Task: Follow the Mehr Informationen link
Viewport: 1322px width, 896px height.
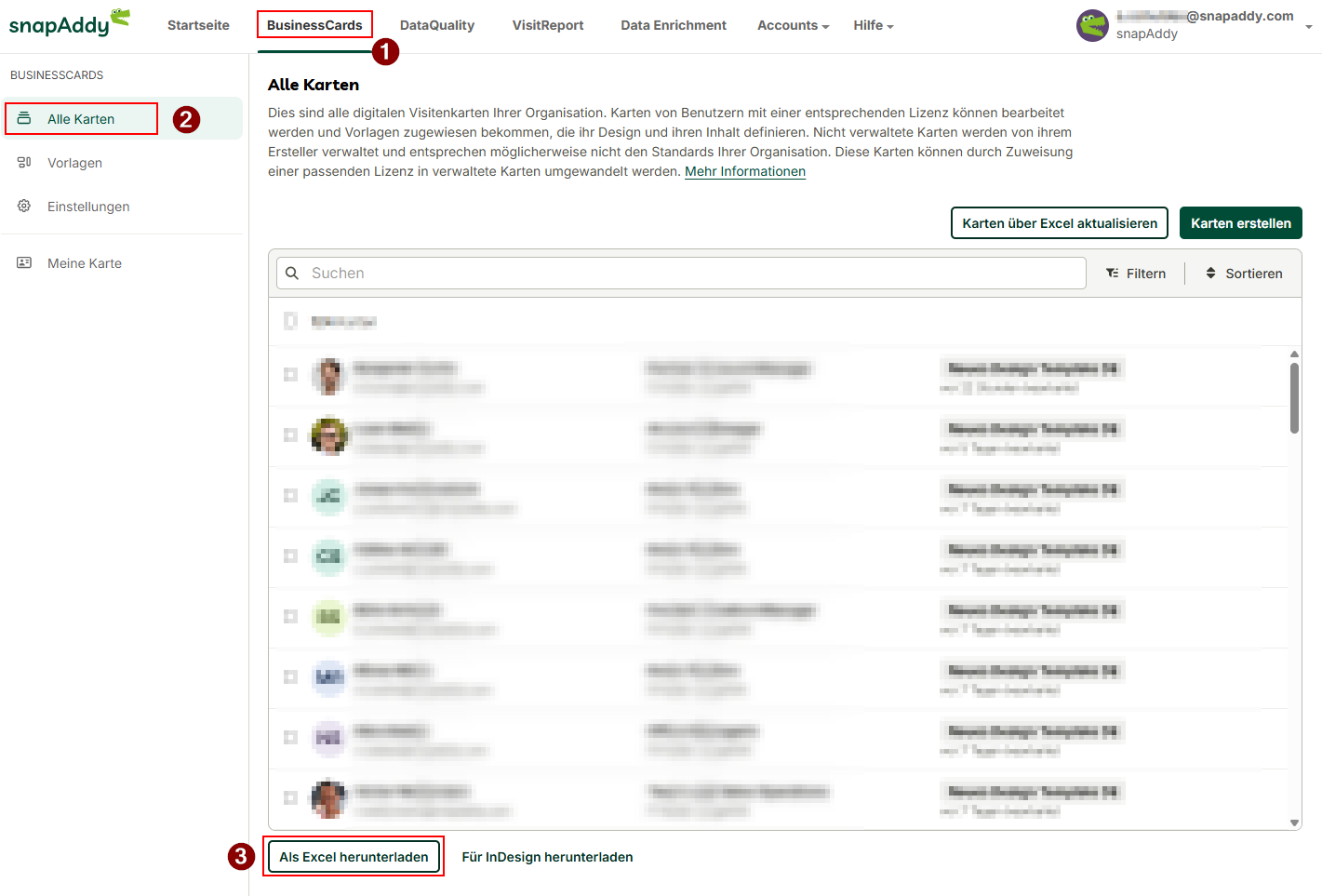Action: [745, 171]
